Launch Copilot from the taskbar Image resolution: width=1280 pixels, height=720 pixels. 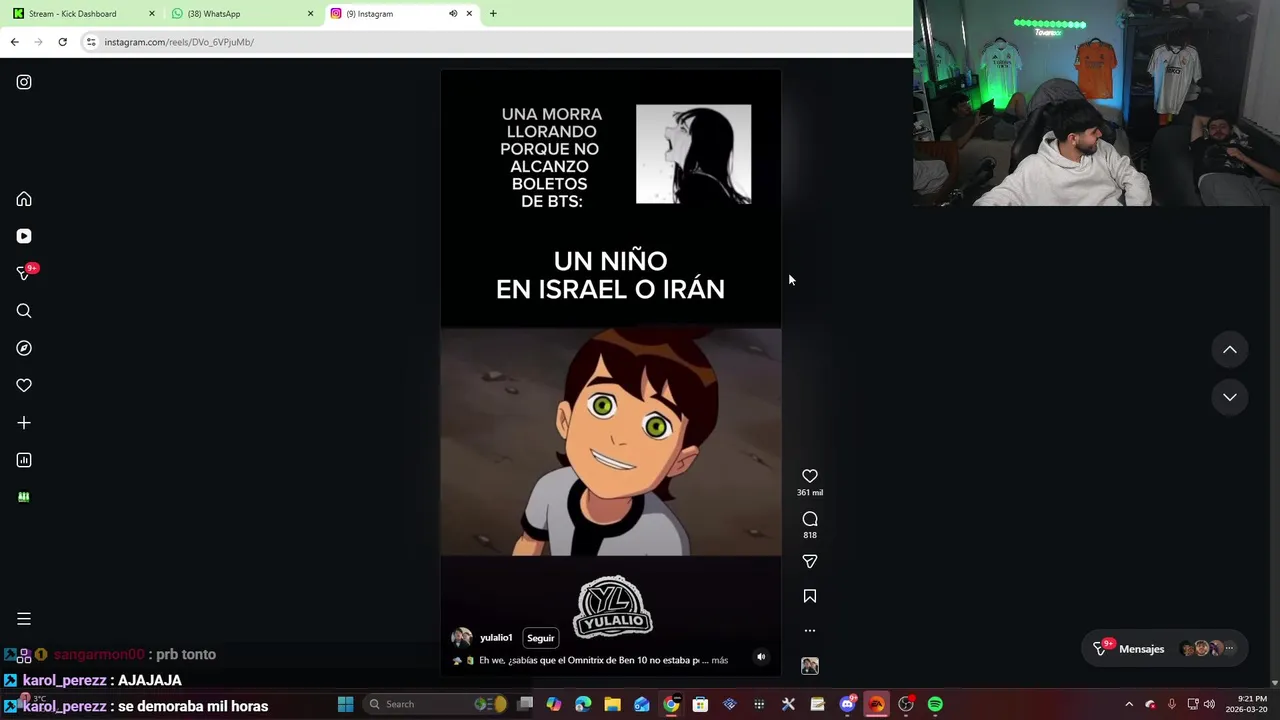pos(554,704)
